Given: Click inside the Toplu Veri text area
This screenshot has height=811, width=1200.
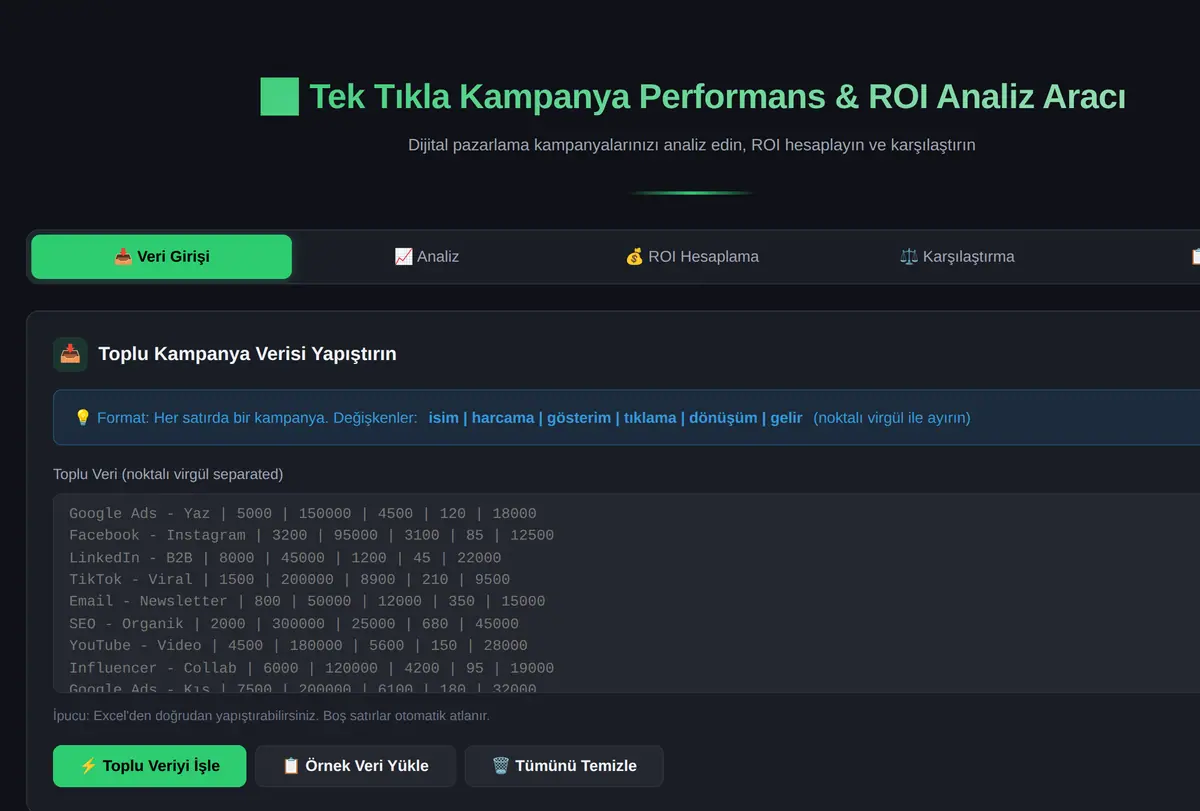Looking at the screenshot, I should tap(626, 593).
